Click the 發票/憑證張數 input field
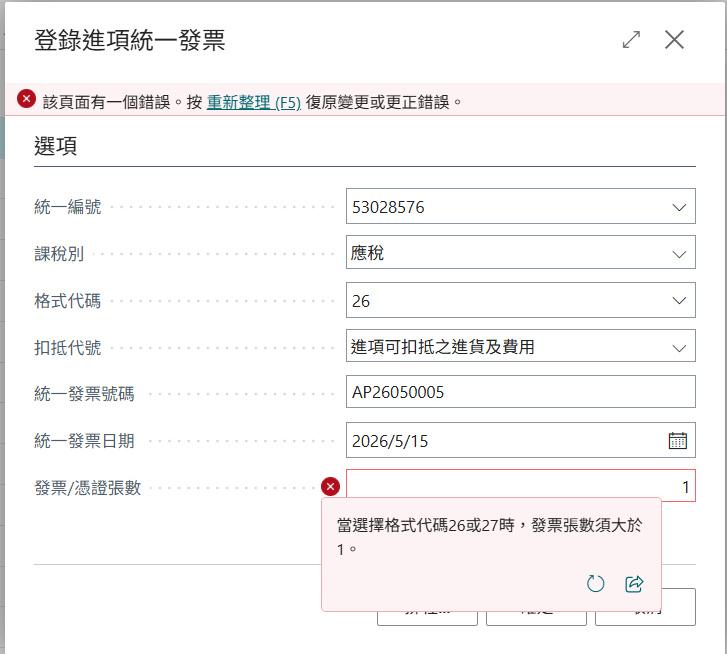This screenshot has height=654, width=727. click(520, 486)
